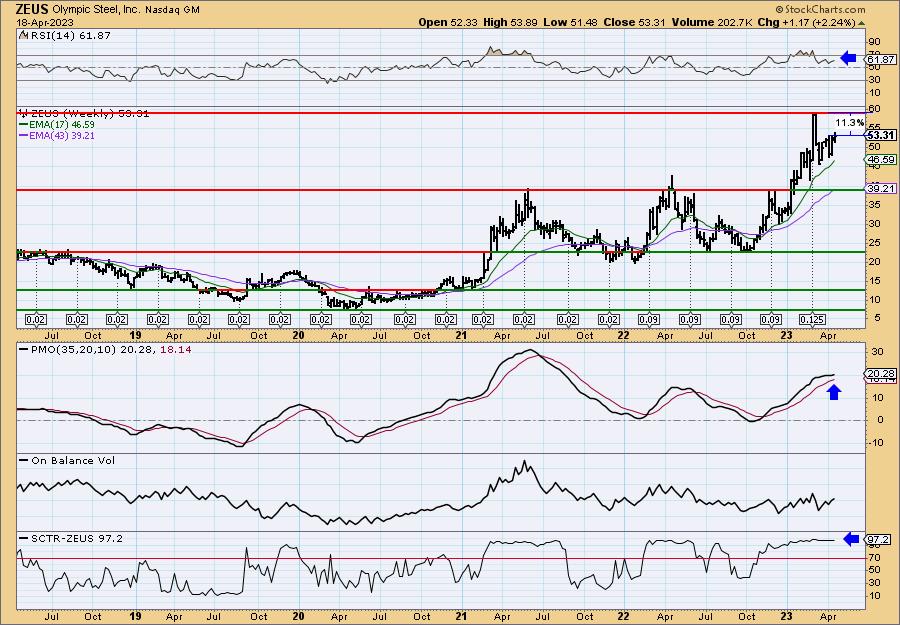Click the 61.87 RSI value tag
This screenshot has height=625, width=900.
pos(881,60)
